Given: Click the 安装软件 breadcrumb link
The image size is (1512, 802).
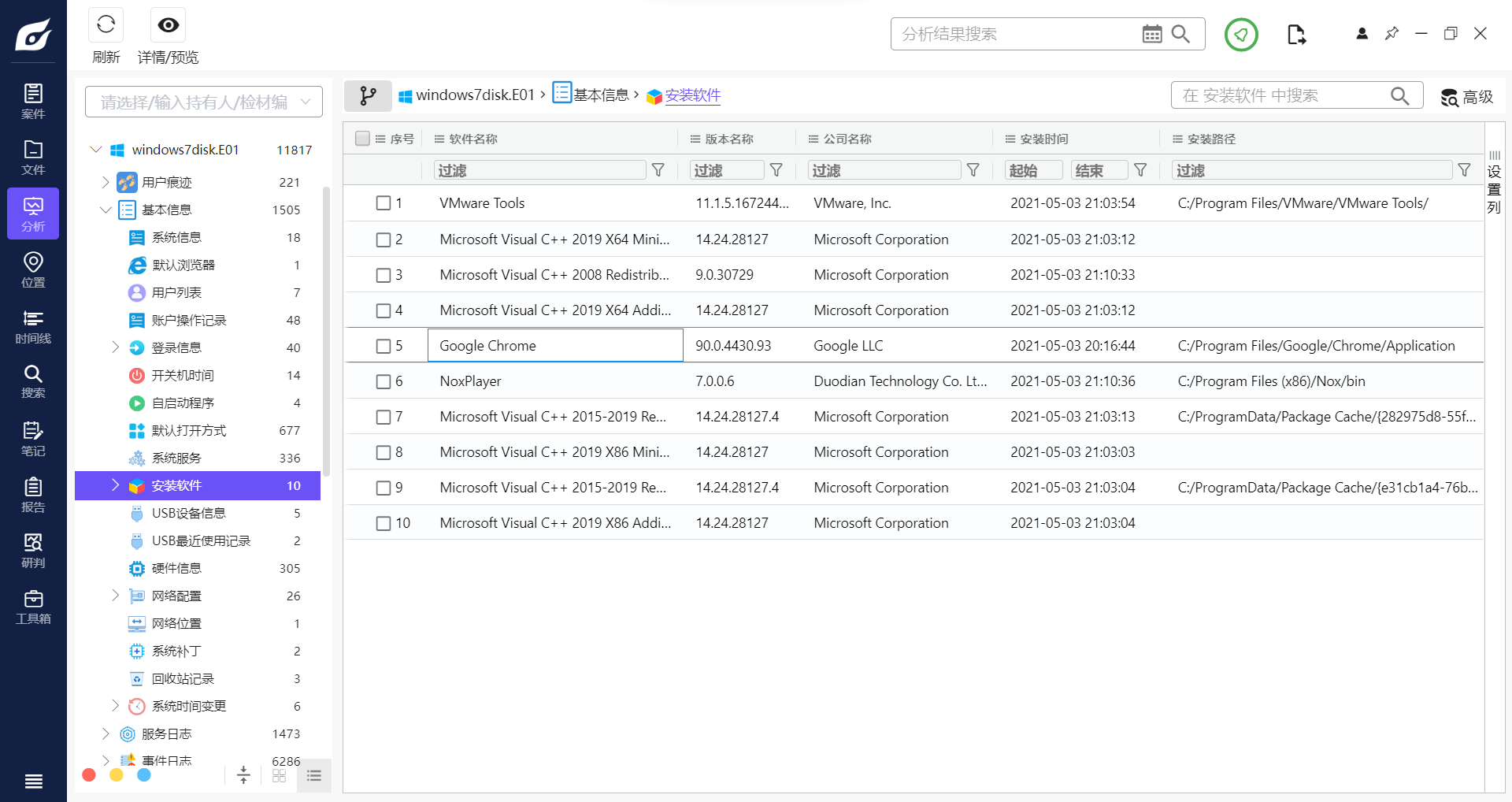Looking at the screenshot, I should click(684, 95).
